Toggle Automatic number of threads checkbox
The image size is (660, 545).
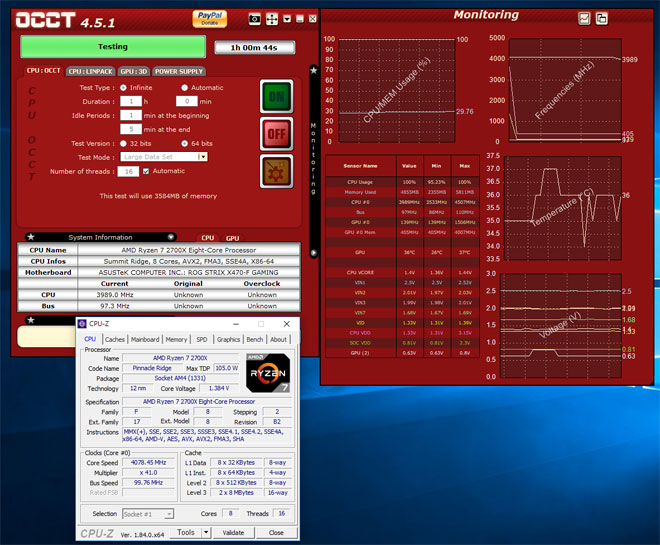pyautogui.click(x=146, y=171)
